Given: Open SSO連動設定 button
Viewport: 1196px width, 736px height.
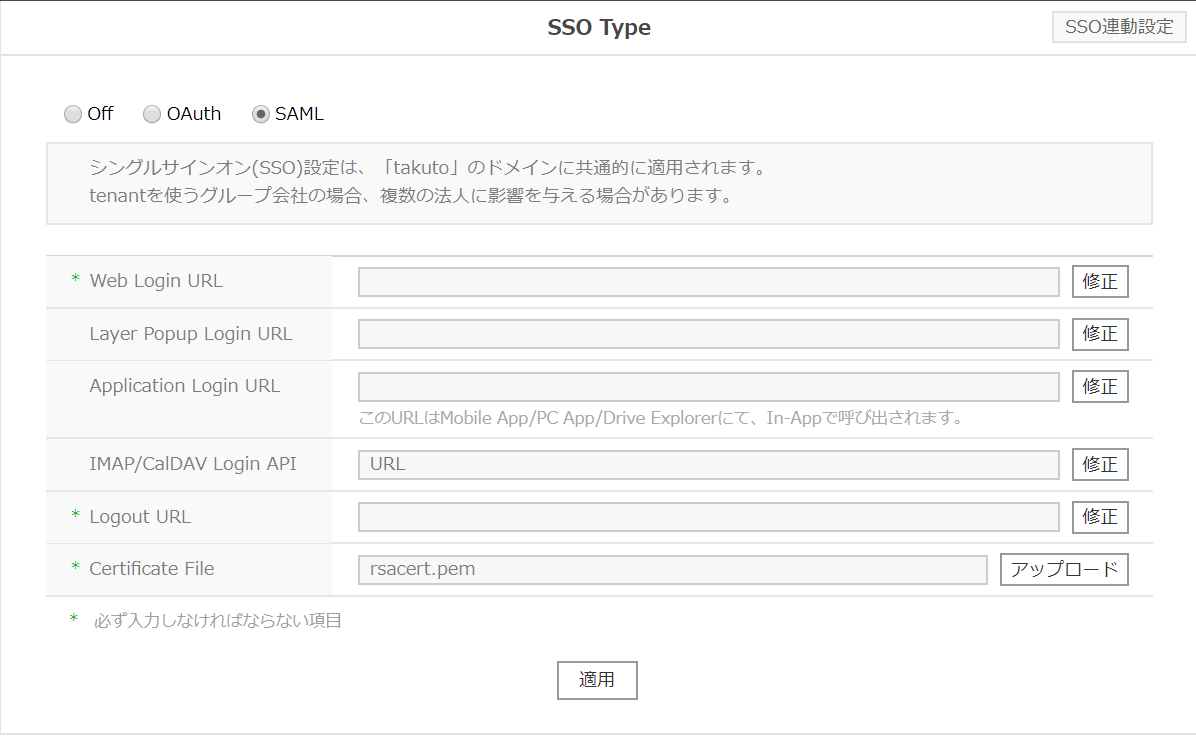Looking at the screenshot, I should coord(1119,28).
